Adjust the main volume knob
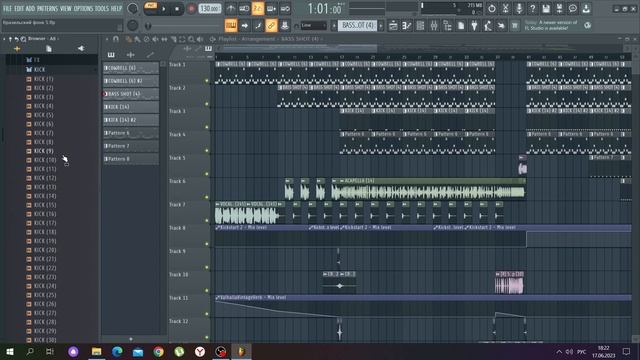Screen dimensions: 640x360 (133, 8)
